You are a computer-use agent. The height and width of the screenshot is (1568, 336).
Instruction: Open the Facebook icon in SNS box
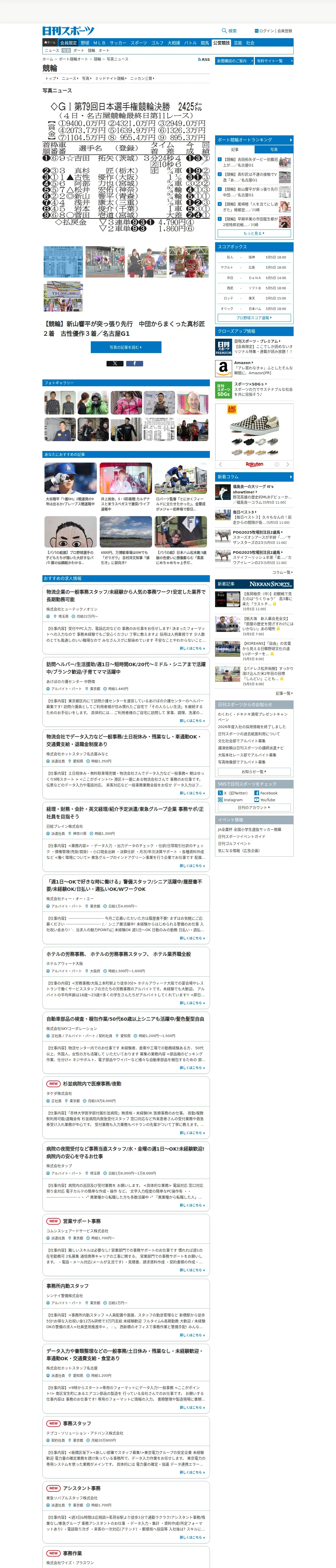(x=257, y=793)
